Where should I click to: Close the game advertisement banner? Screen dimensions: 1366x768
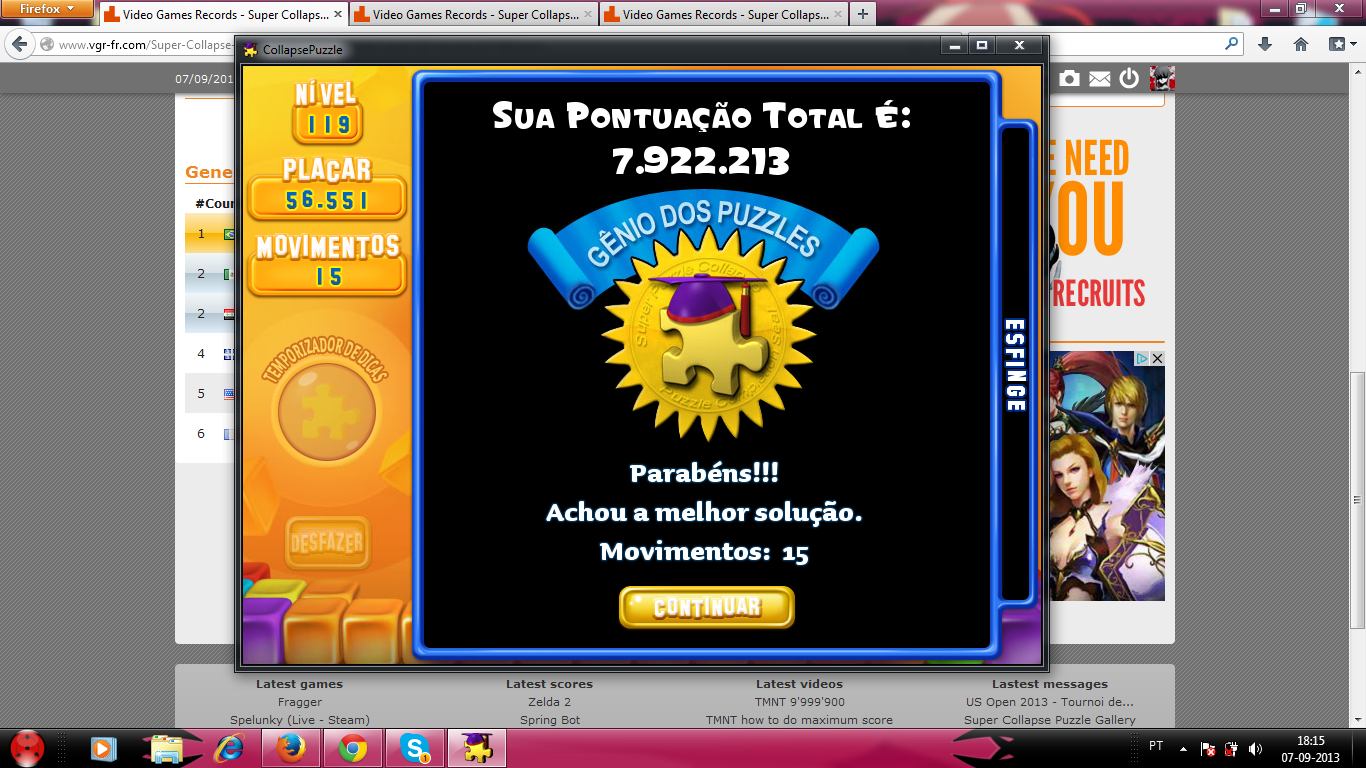pos(1157,358)
